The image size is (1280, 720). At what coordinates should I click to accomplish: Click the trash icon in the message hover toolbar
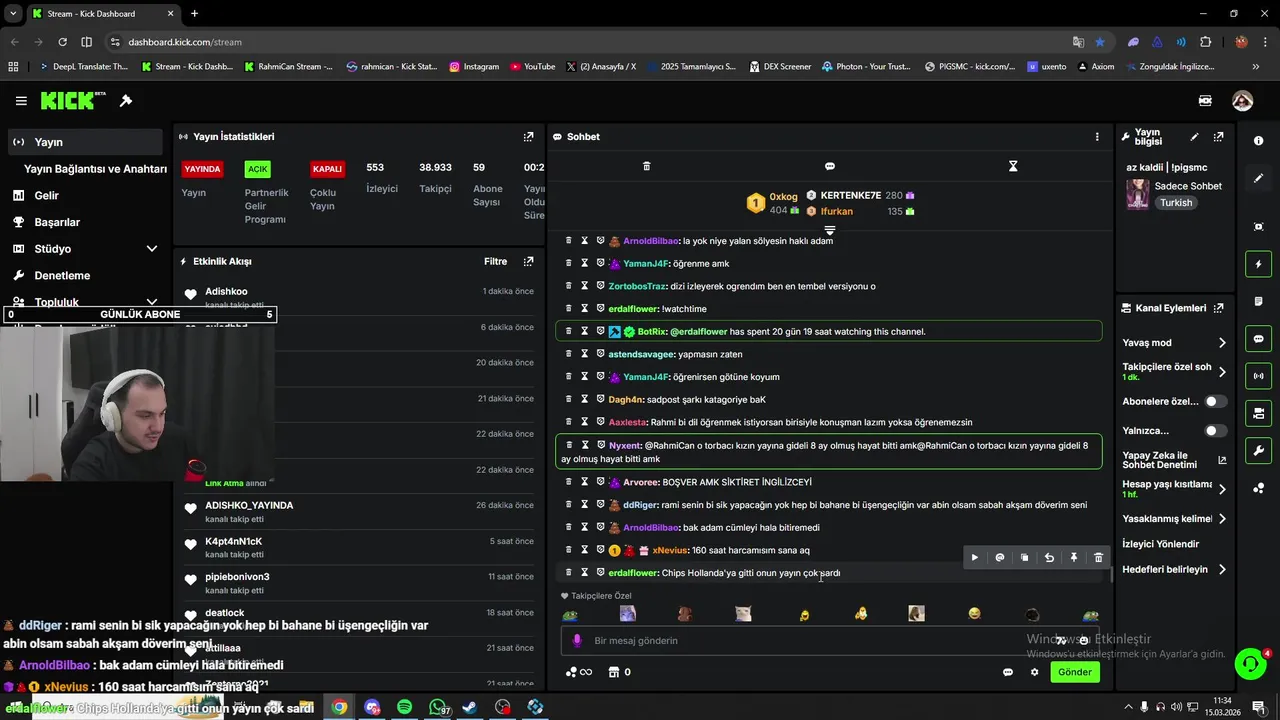pyautogui.click(x=1098, y=558)
